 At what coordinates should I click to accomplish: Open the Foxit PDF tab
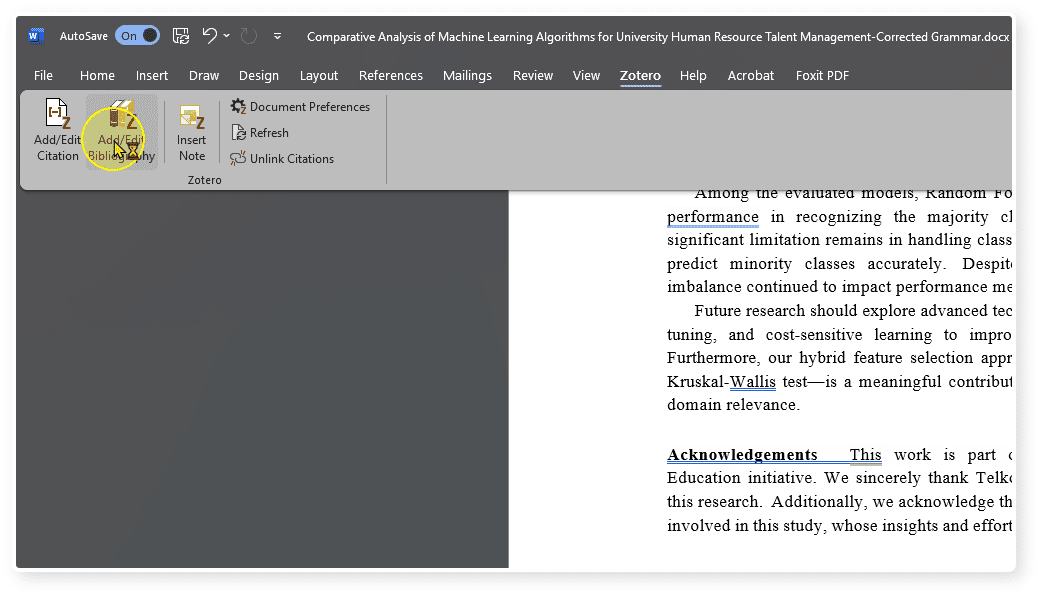[822, 76]
